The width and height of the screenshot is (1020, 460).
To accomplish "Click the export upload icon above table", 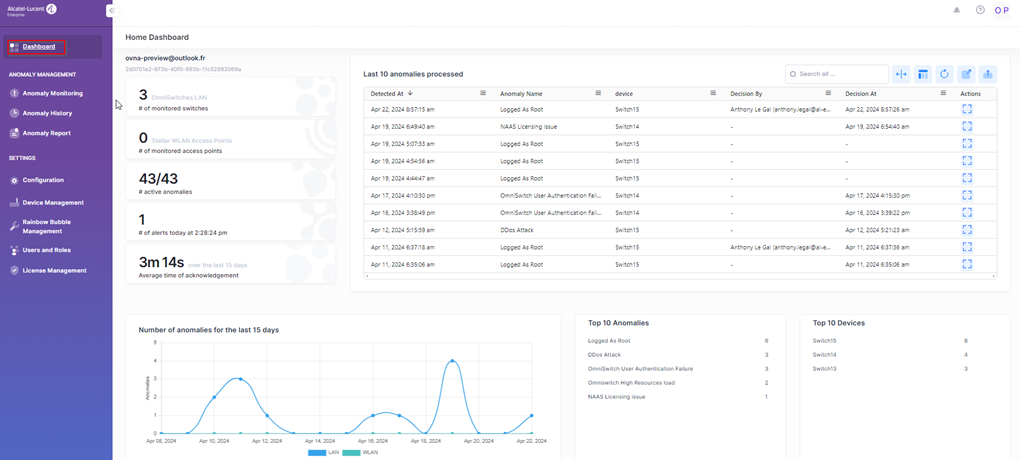I will point(988,74).
